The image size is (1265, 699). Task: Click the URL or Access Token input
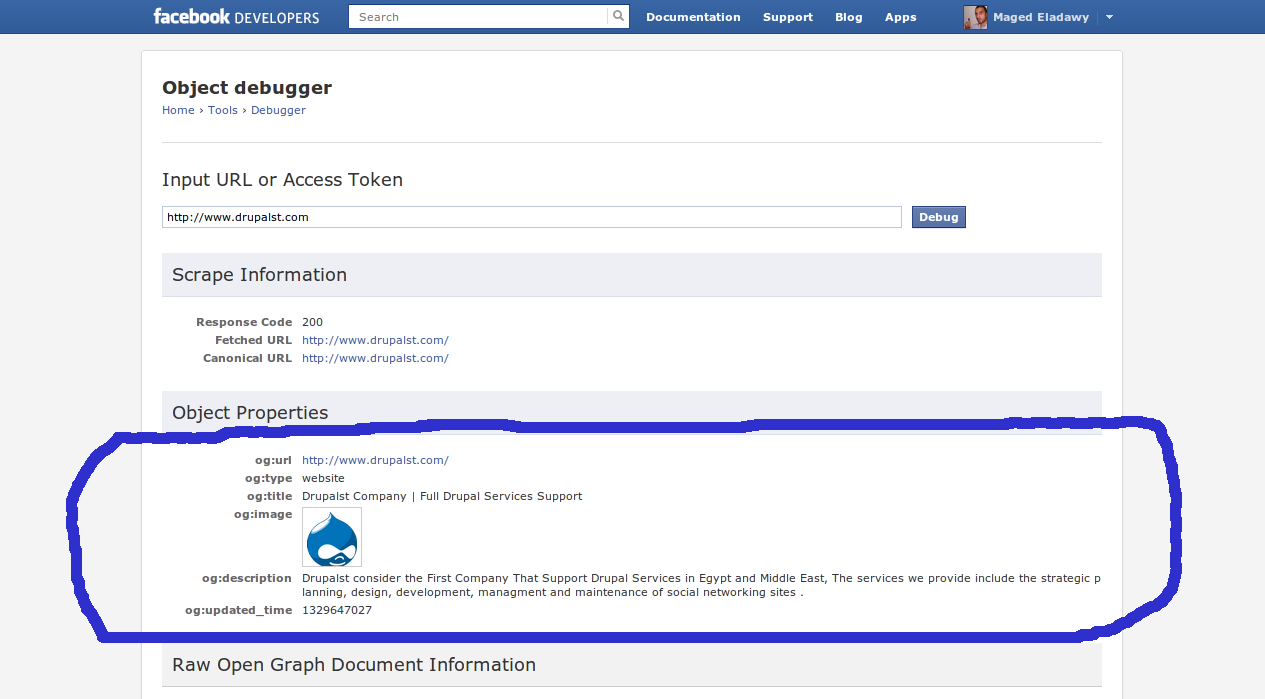coord(532,217)
